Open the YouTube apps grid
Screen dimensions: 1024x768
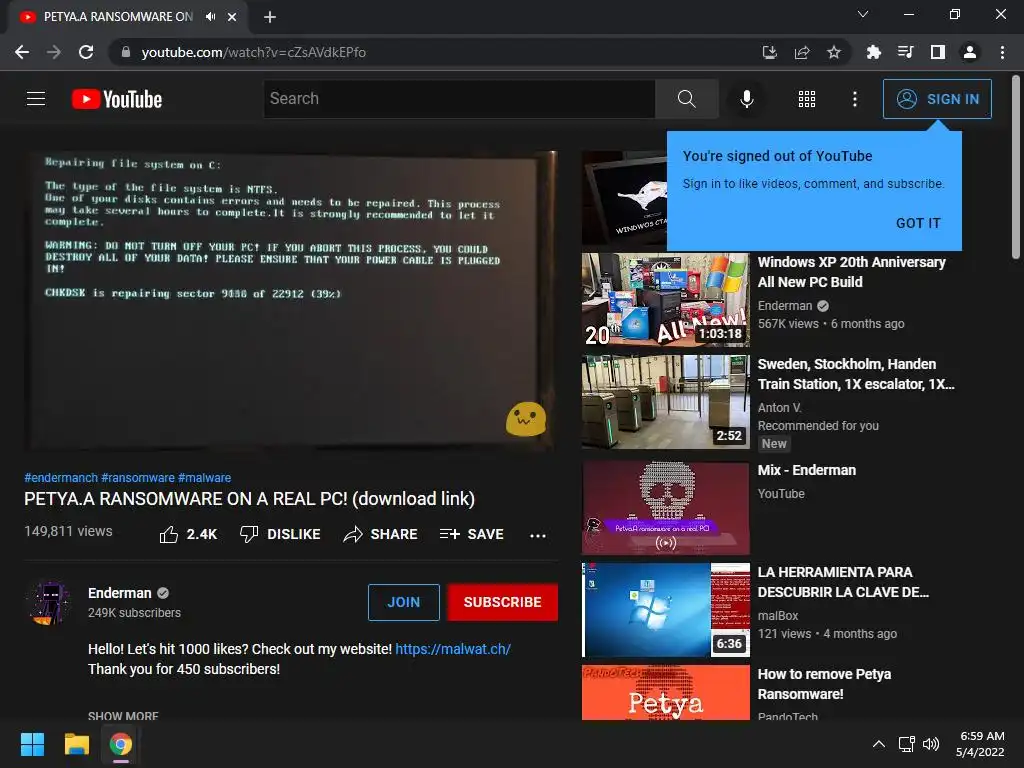[x=807, y=99]
